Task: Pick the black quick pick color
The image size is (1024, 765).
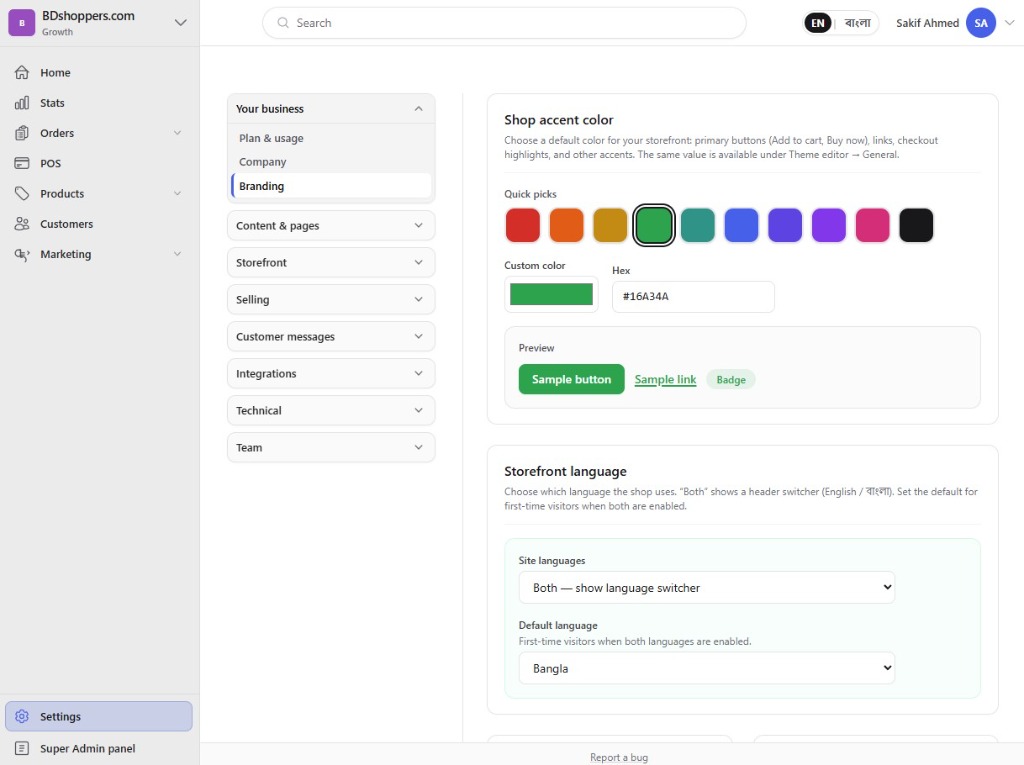Action: (916, 225)
